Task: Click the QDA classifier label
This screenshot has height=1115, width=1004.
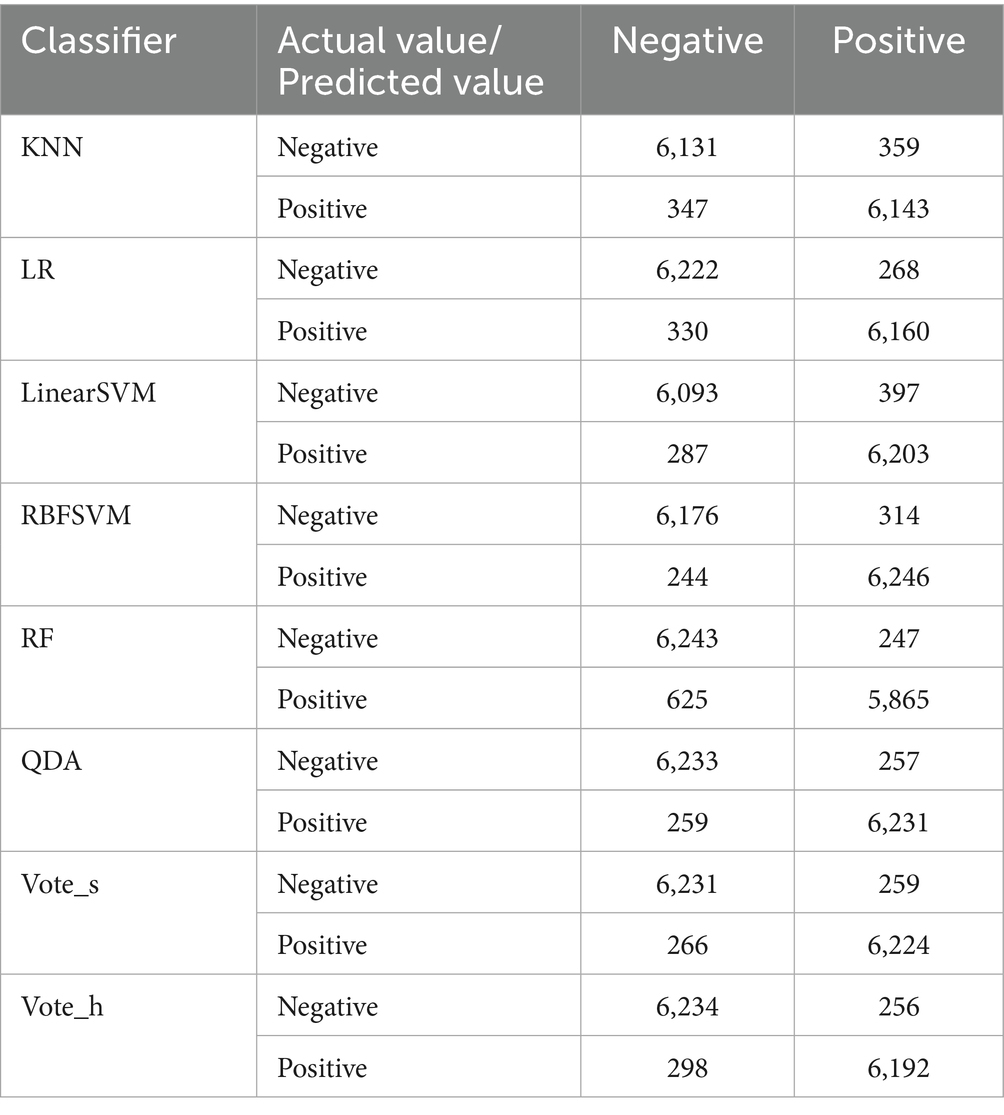Action: [x=47, y=761]
